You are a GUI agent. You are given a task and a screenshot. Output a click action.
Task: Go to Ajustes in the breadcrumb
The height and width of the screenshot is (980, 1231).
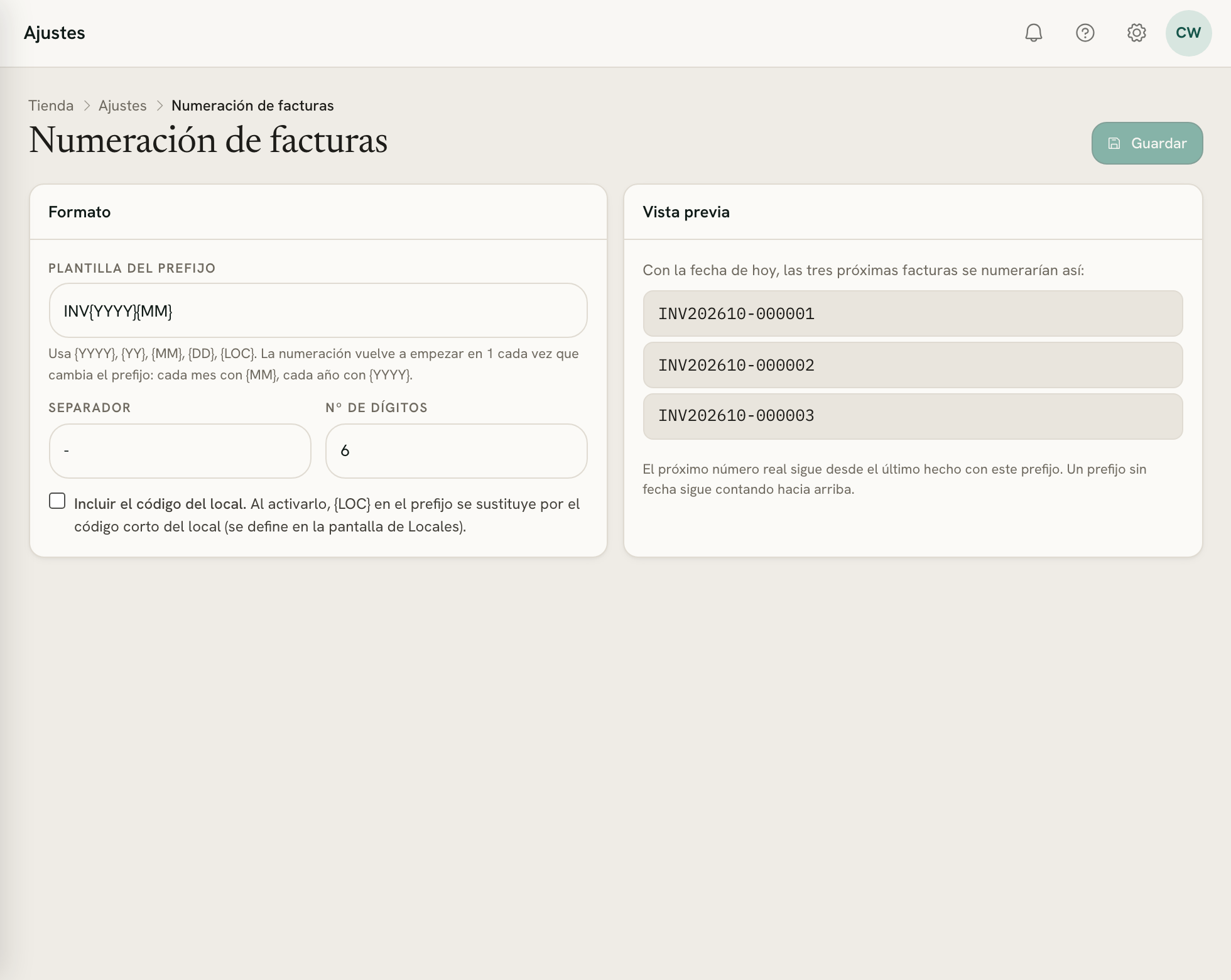122,106
